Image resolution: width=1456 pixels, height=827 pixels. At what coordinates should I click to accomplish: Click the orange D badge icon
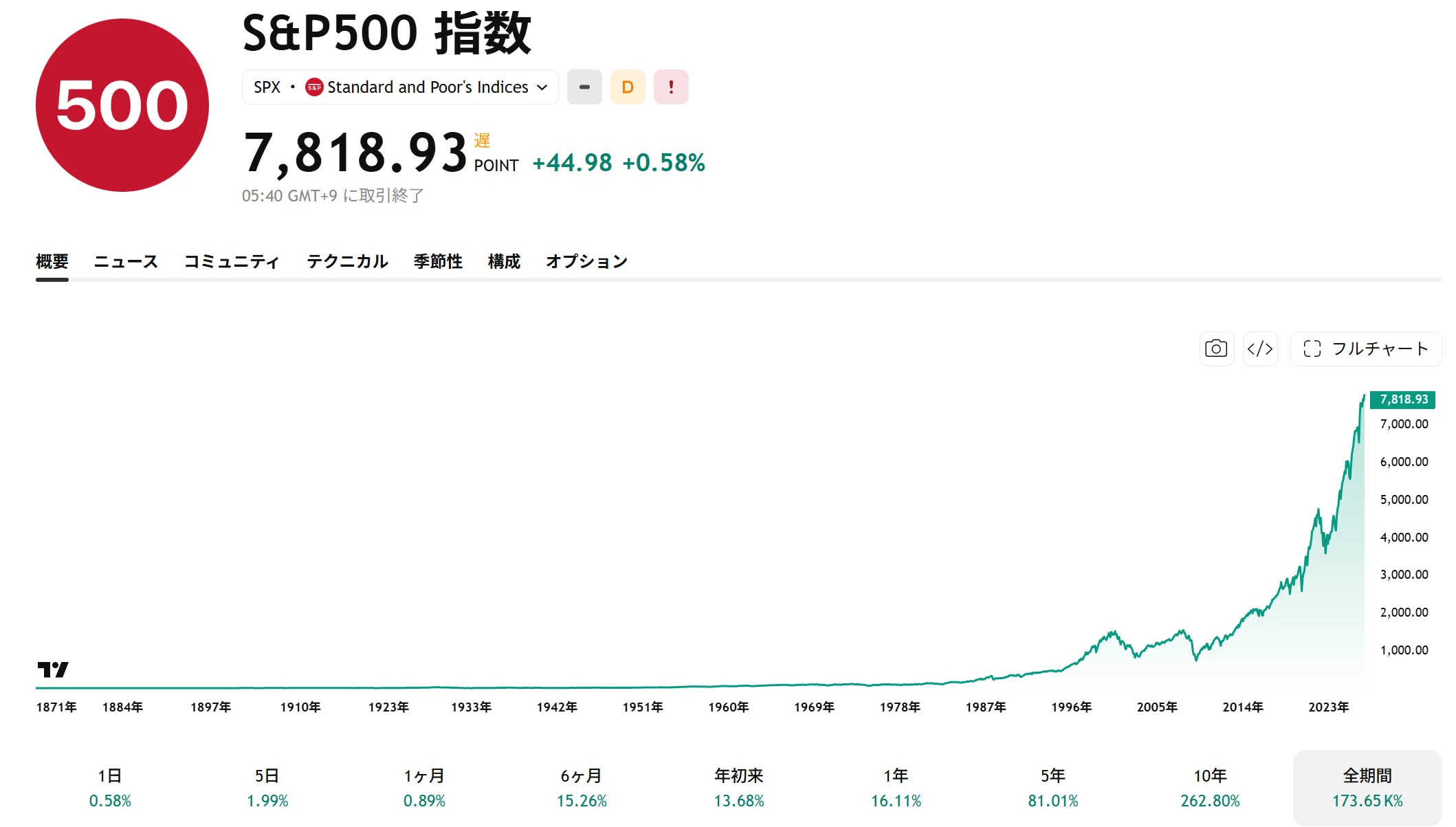628,87
